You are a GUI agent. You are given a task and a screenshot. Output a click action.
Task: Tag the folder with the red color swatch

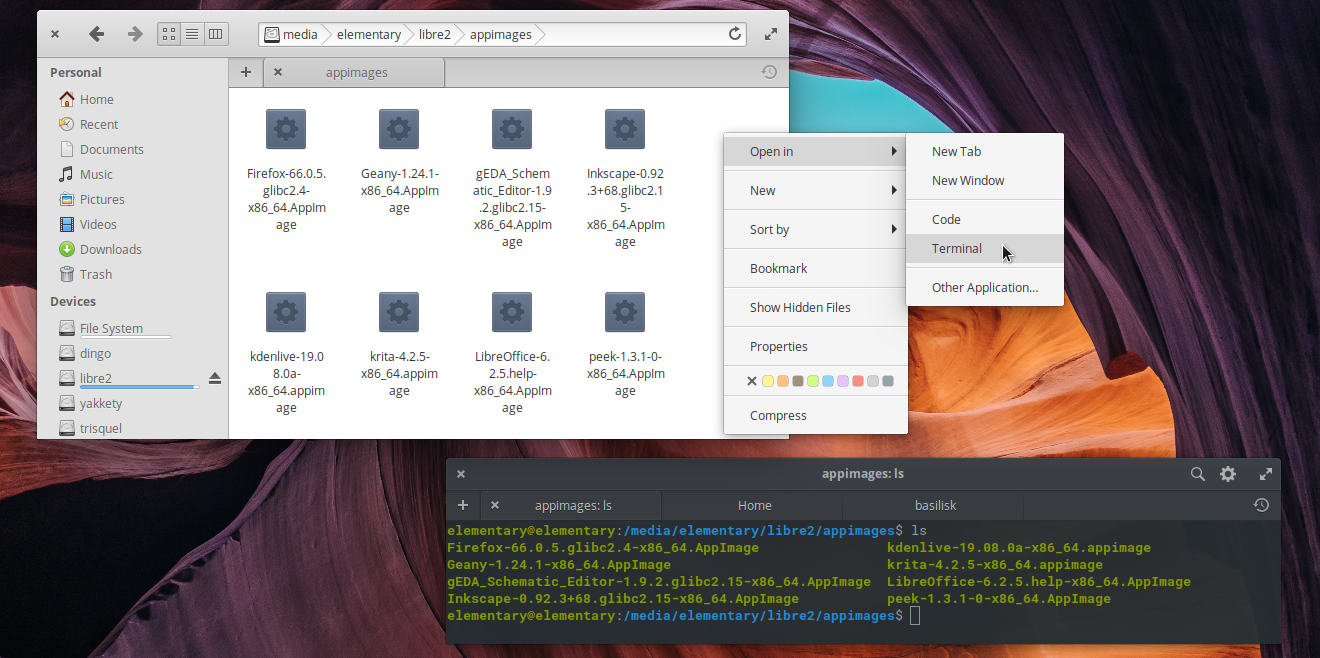click(x=857, y=380)
